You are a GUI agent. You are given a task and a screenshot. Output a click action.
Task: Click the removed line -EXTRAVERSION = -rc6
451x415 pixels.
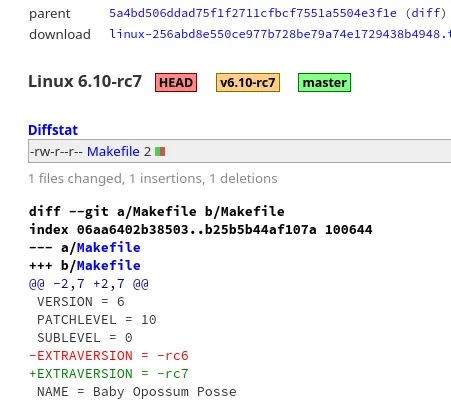tap(109, 356)
